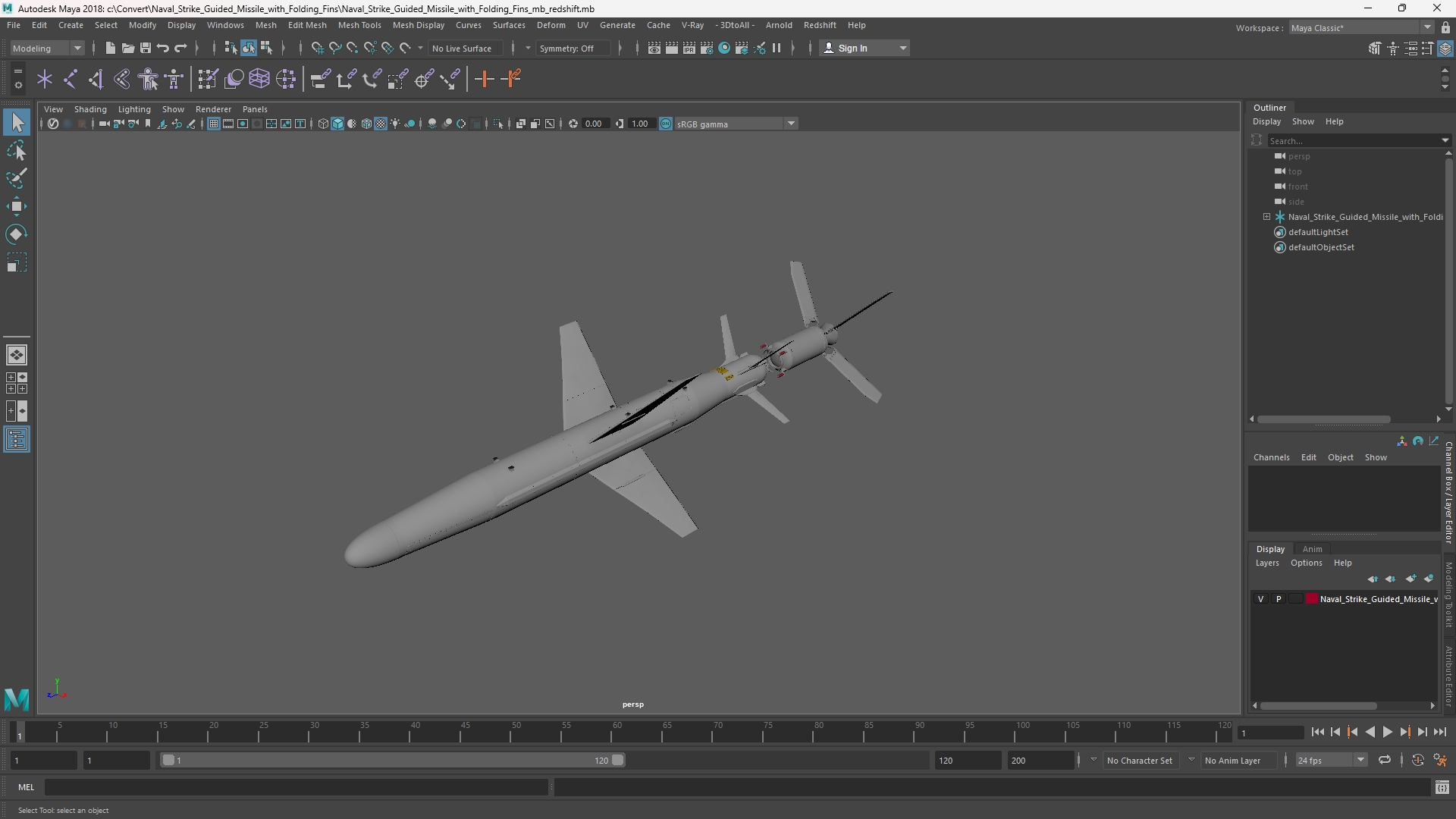Screen dimensions: 1456x819
Task: Choose the Rotate tool in toolbox
Action: (x=17, y=234)
